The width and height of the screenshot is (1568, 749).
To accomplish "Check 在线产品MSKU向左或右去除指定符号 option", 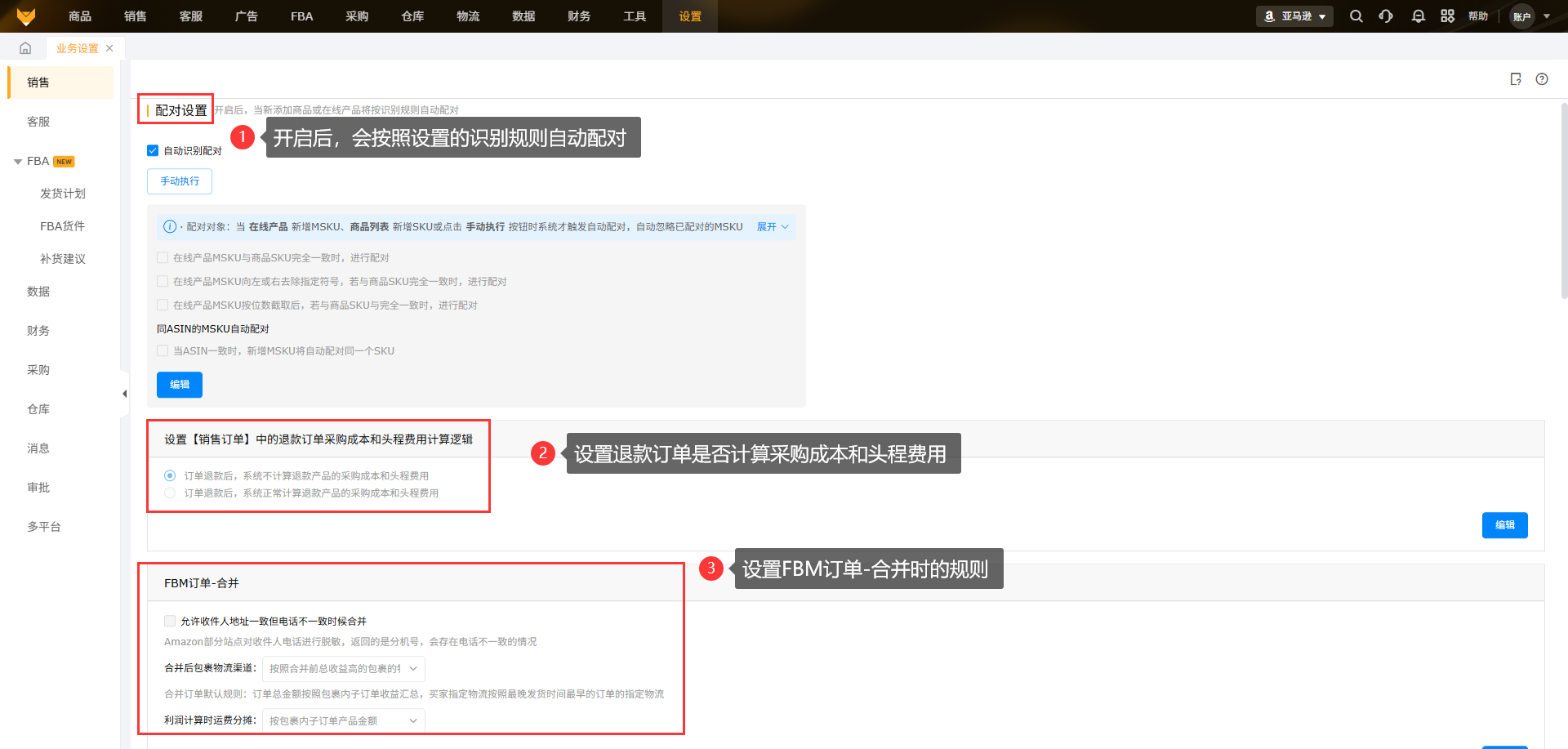I will [163, 281].
